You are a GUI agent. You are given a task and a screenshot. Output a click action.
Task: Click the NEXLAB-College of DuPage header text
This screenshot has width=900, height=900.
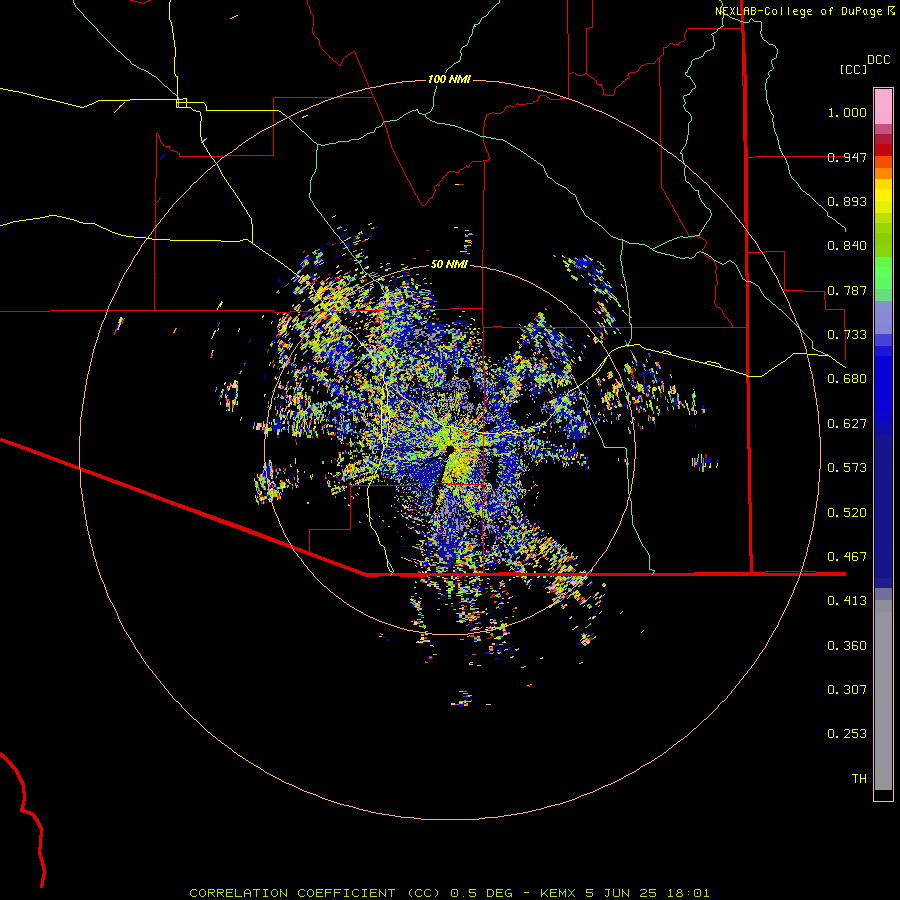tap(798, 11)
